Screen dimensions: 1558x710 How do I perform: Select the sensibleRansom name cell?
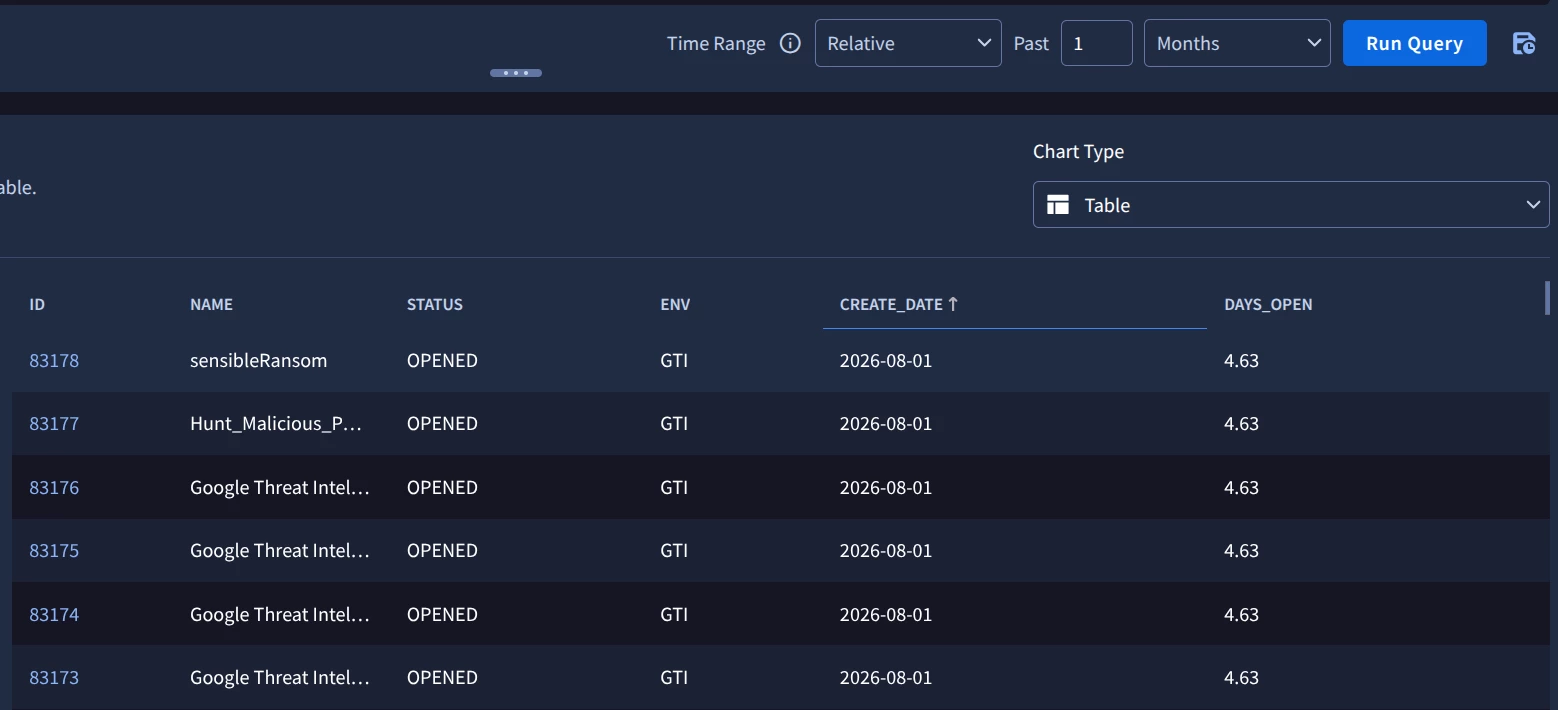click(258, 360)
